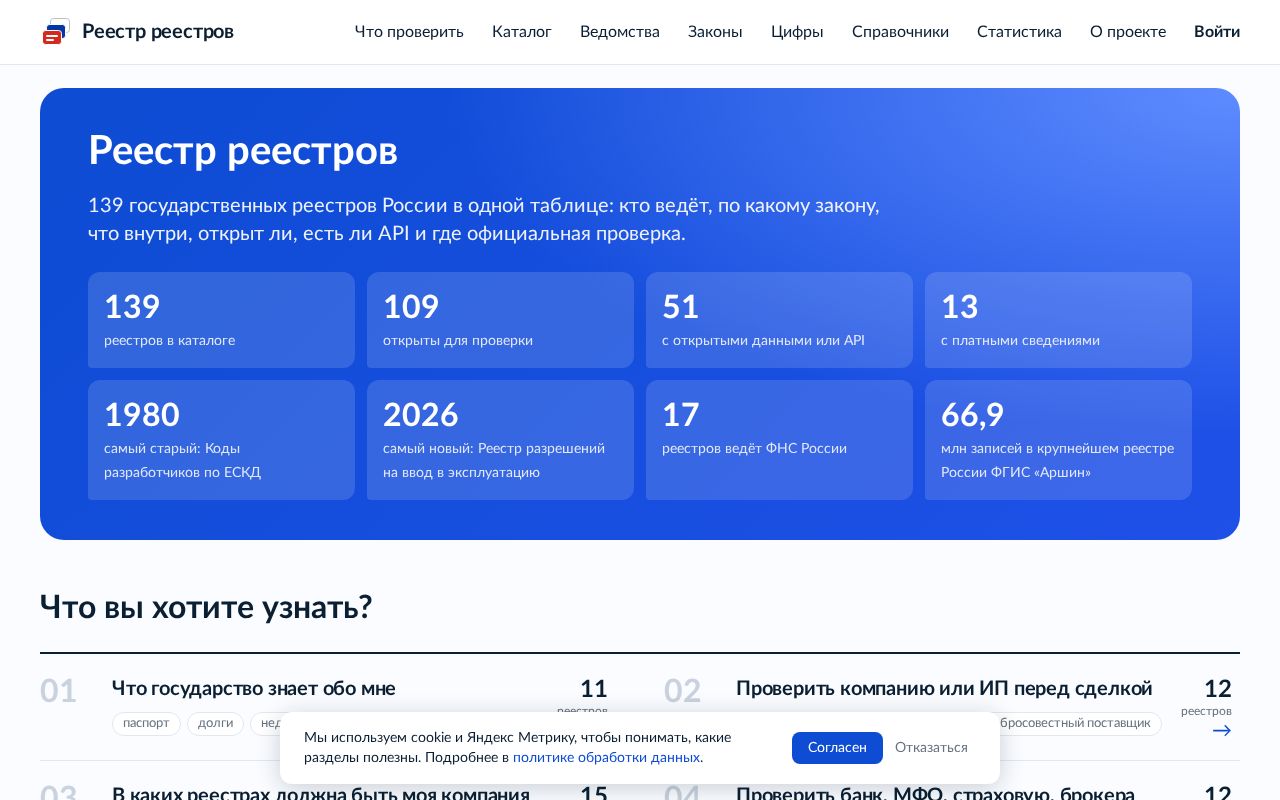This screenshot has height=800, width=1280.
Task: Open 'Ведомства' in the top navigation
Action: (620, 32)
